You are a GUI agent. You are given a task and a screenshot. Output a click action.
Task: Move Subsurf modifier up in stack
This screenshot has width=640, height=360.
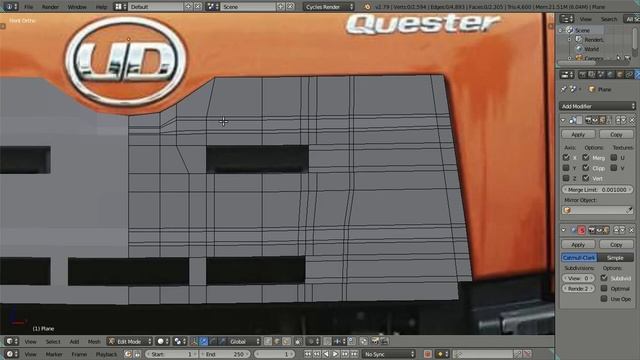point(616,230)
